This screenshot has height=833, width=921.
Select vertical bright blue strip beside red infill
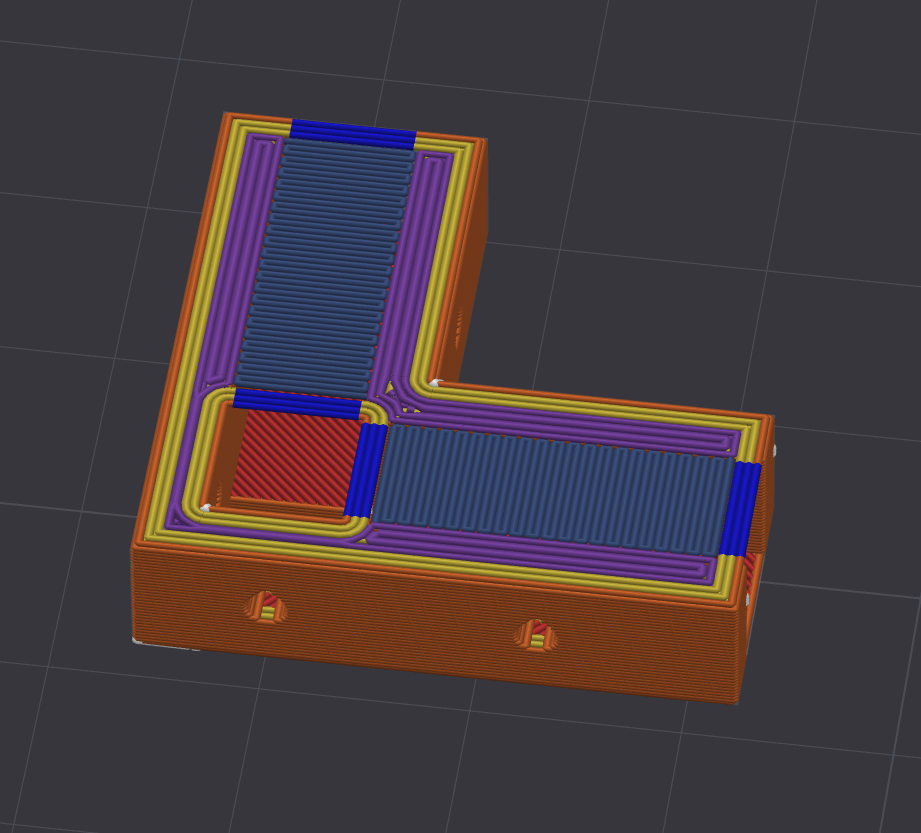[365, 471]
